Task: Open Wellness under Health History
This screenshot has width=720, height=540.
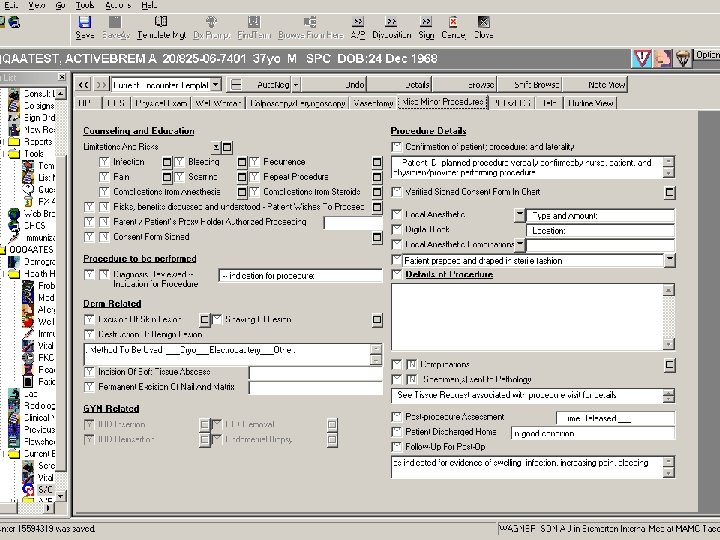Action: (x=40, y=321)
